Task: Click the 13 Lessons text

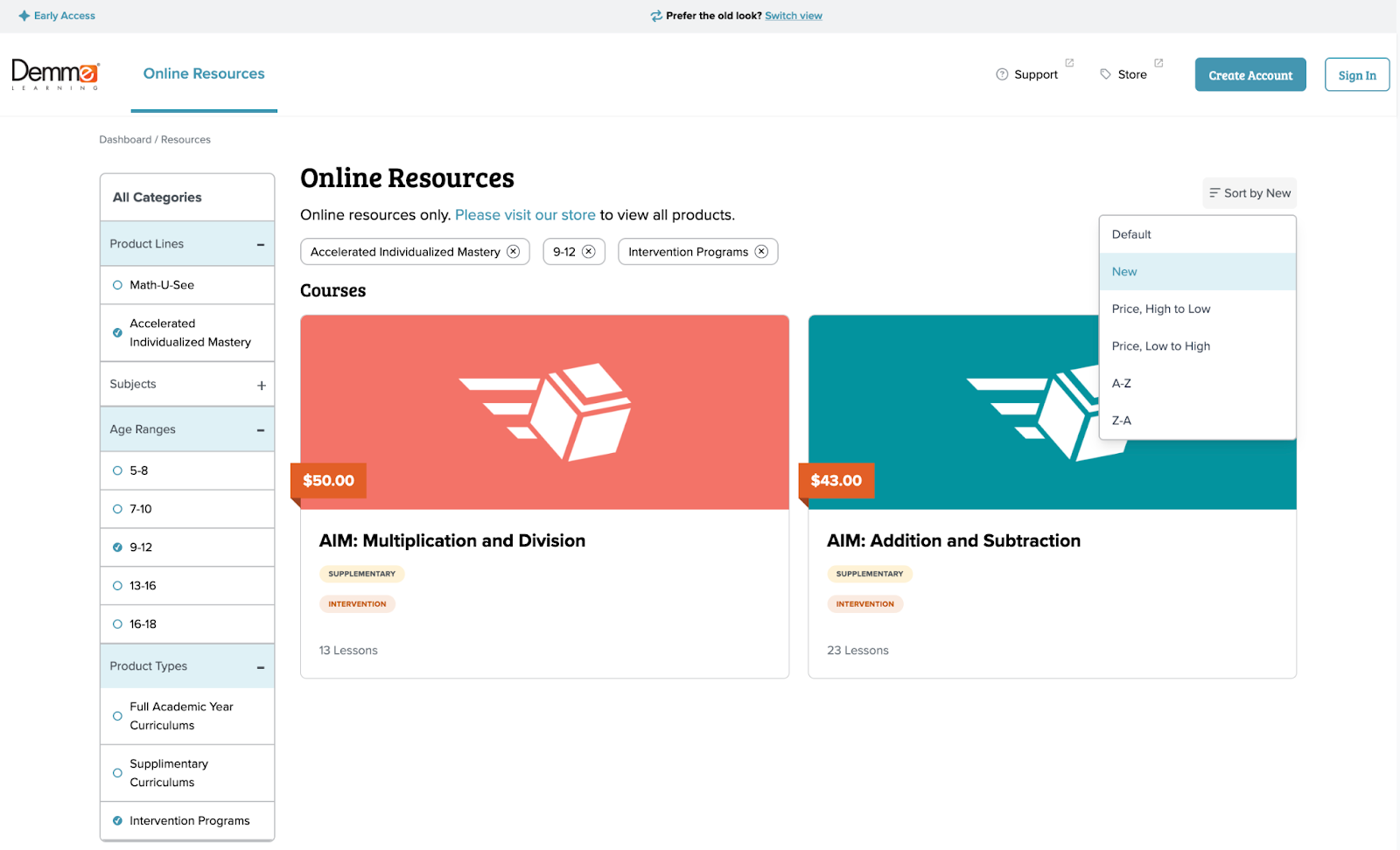Action: pos(348,651)
